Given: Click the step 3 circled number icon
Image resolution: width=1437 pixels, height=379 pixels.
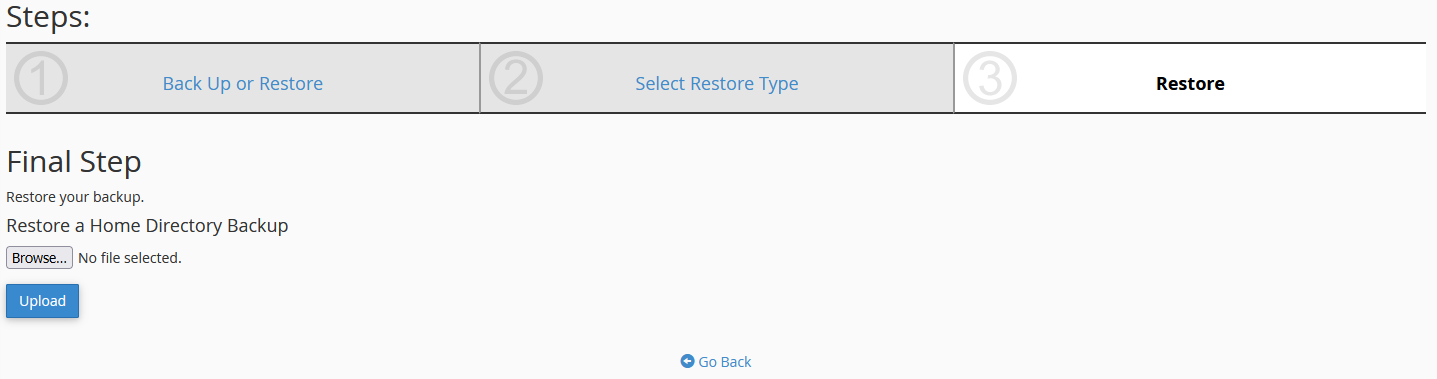Looking at the screenshot, I should point(989,79).
